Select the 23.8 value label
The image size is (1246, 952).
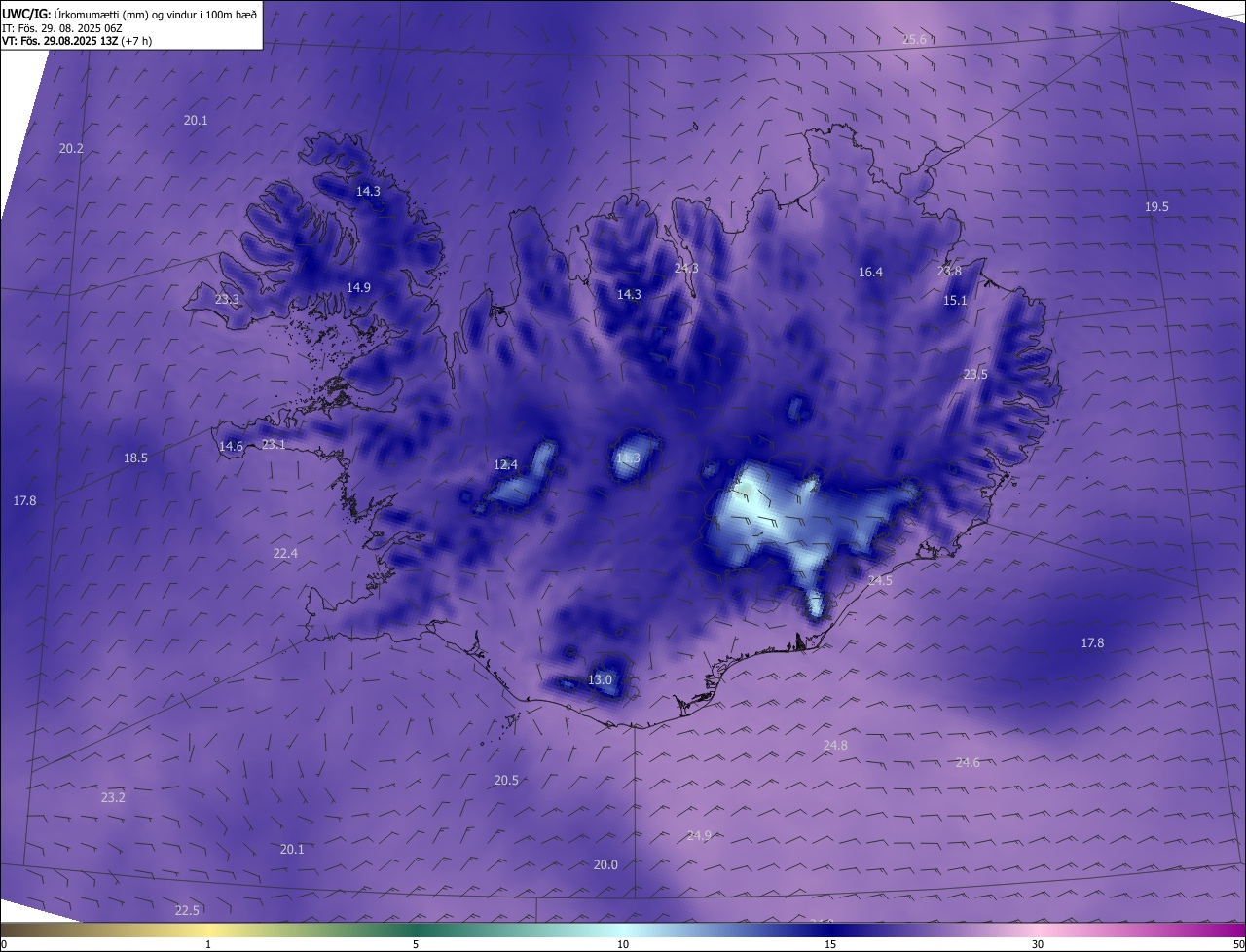pos(949,271)
